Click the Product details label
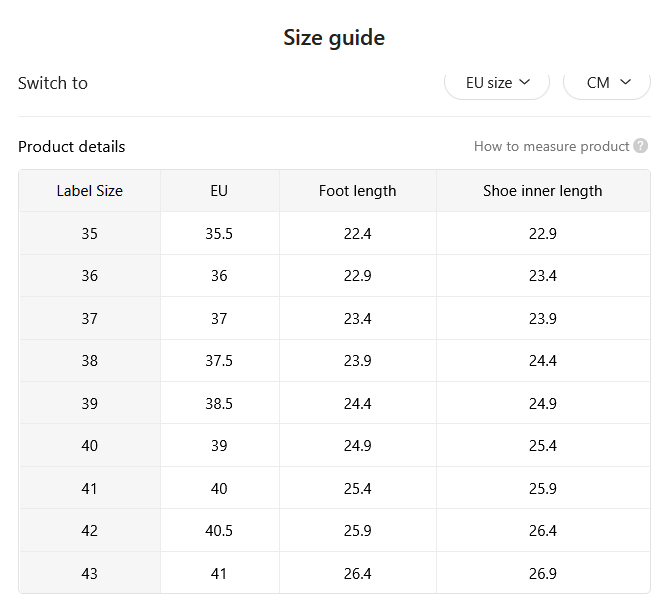 click(x=72, y=147)
